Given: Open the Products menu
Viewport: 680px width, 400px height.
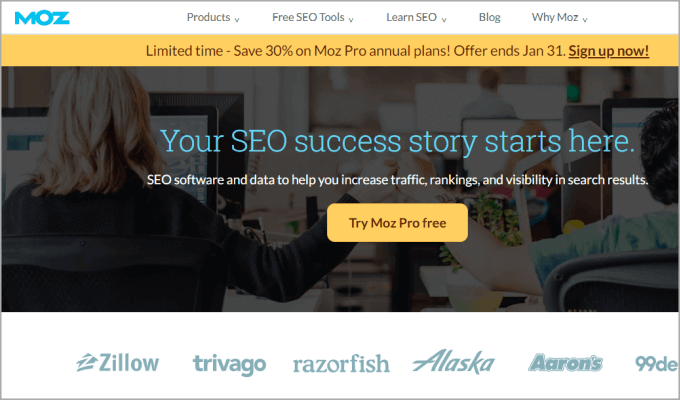Looking at the screenshot, I should [209, 17].
